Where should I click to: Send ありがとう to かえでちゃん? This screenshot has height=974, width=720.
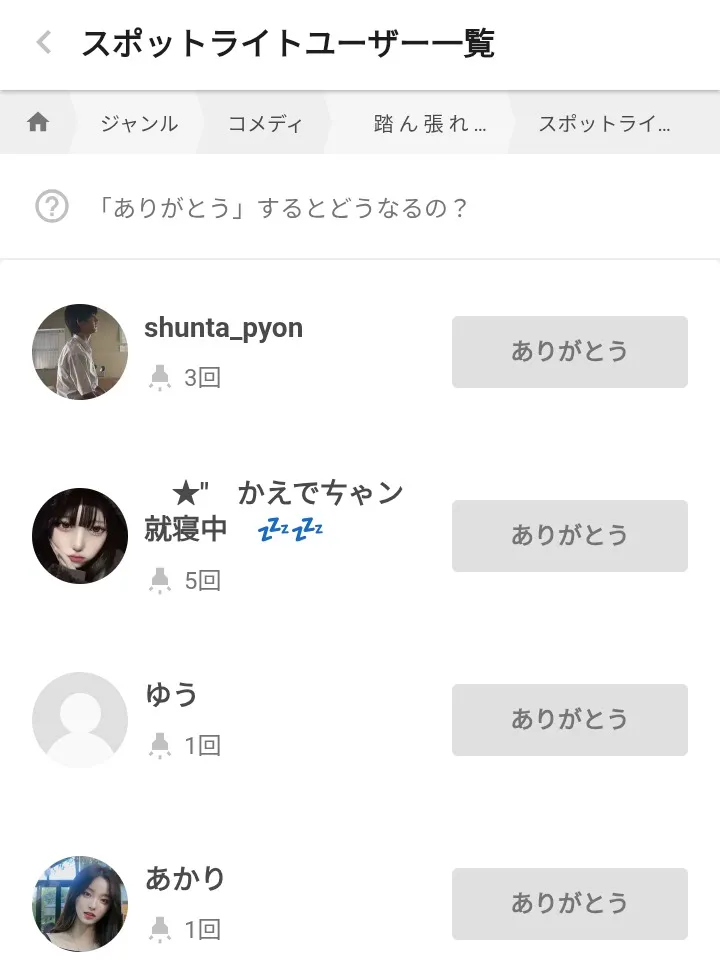(569, 536)
